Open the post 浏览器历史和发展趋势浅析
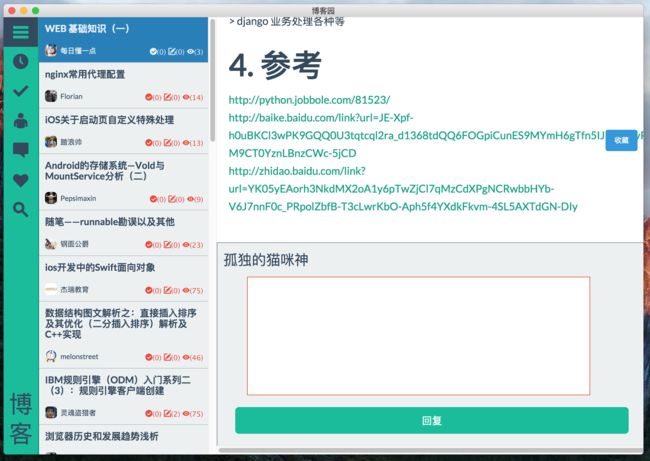Image resolution: width=650 pixels, height=461 pixels. (102, 436)
